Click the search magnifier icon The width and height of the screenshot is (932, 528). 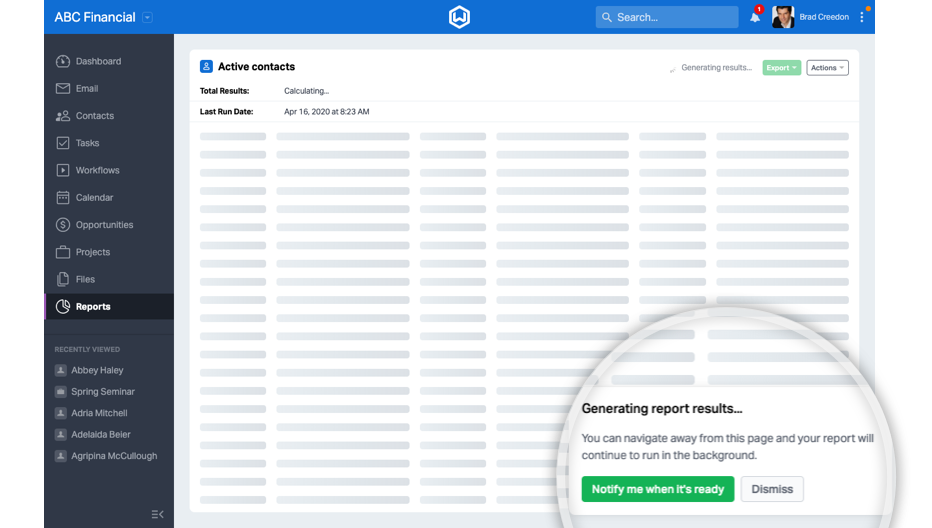[x=606, y=17]
